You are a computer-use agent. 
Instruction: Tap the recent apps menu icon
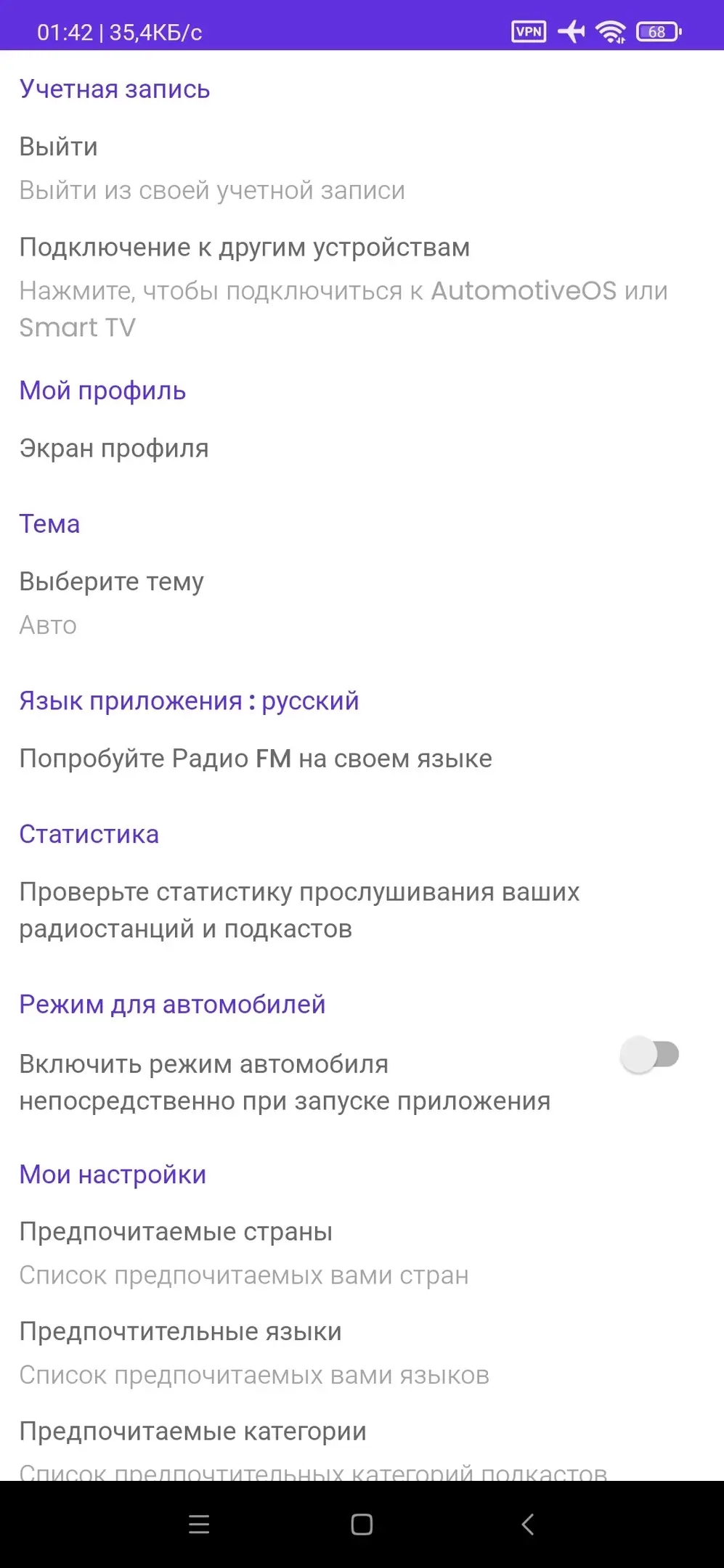198,1524
